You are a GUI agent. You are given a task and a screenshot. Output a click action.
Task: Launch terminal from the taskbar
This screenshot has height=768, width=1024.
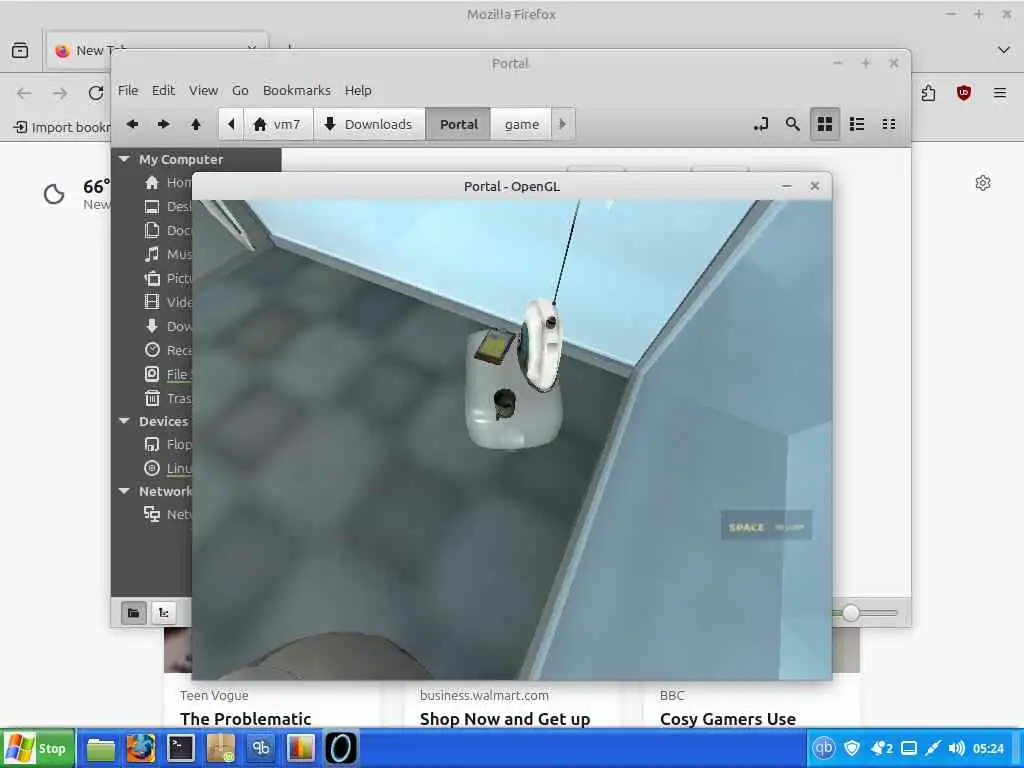pyautogui.click(x=181, y=748)
